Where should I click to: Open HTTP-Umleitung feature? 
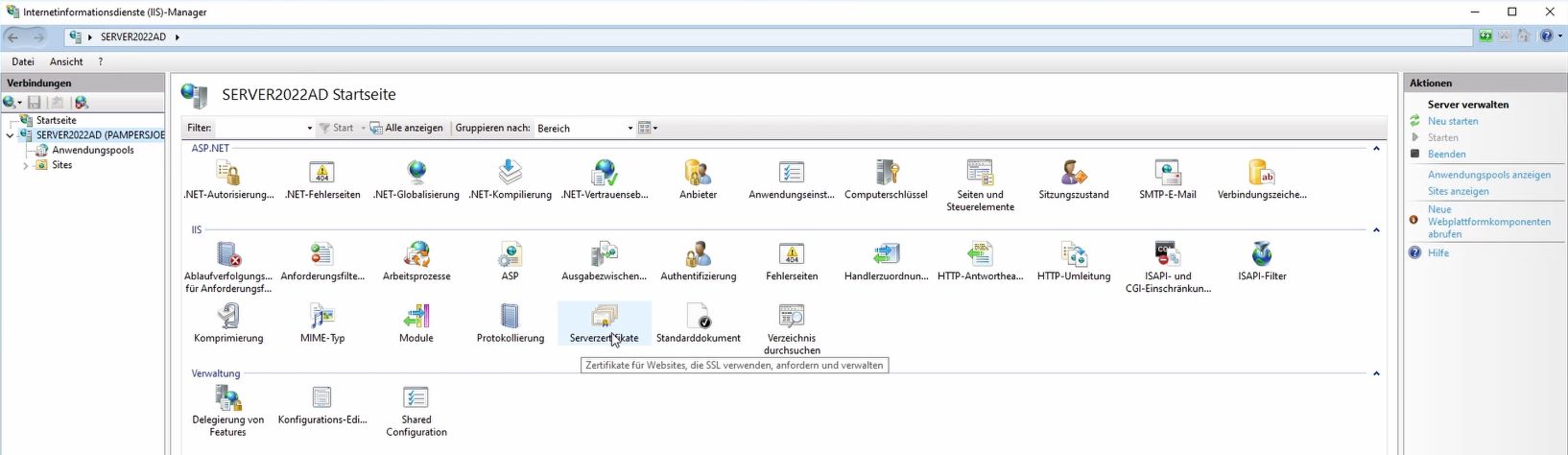[1074, 261]
